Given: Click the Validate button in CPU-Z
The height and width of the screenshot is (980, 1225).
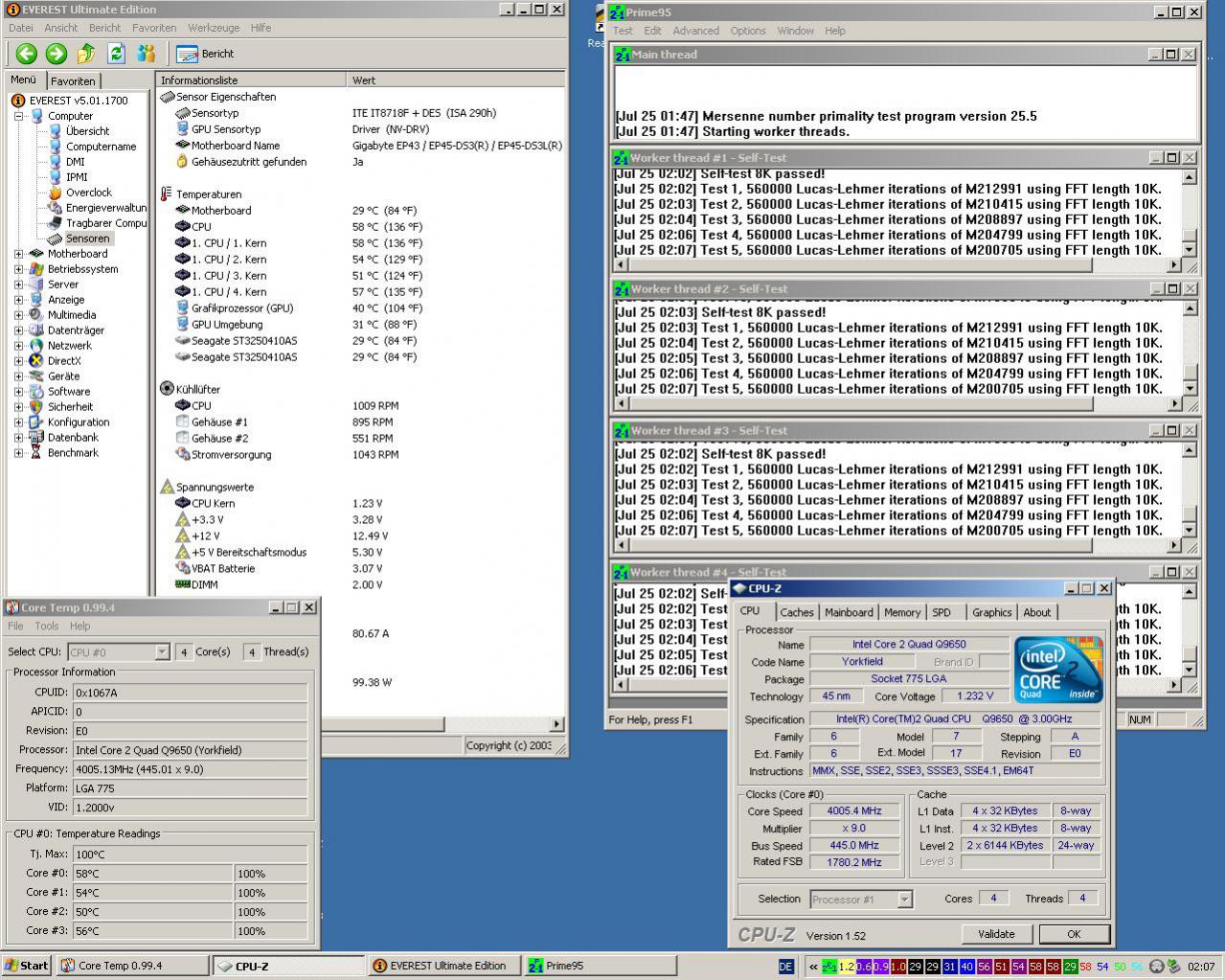Looking at the screenshot, I should pos(996,934).
